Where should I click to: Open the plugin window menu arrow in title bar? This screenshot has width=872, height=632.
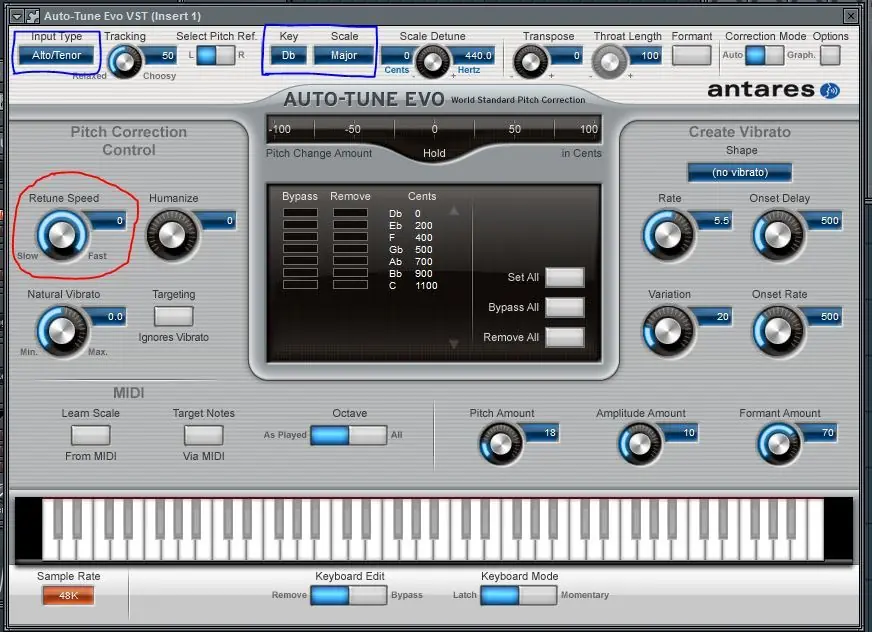pos(17,16)
